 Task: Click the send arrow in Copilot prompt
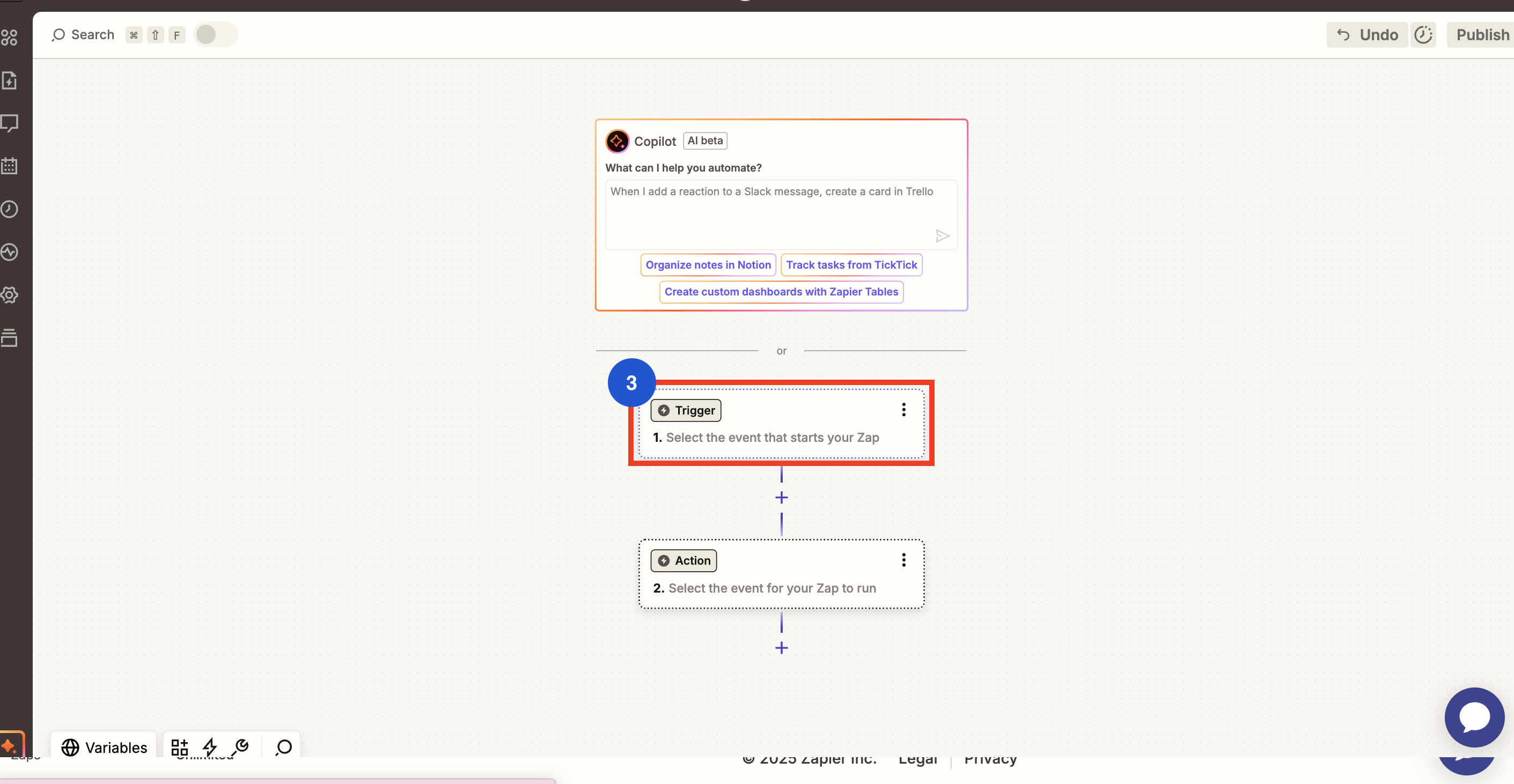[942, 236]
